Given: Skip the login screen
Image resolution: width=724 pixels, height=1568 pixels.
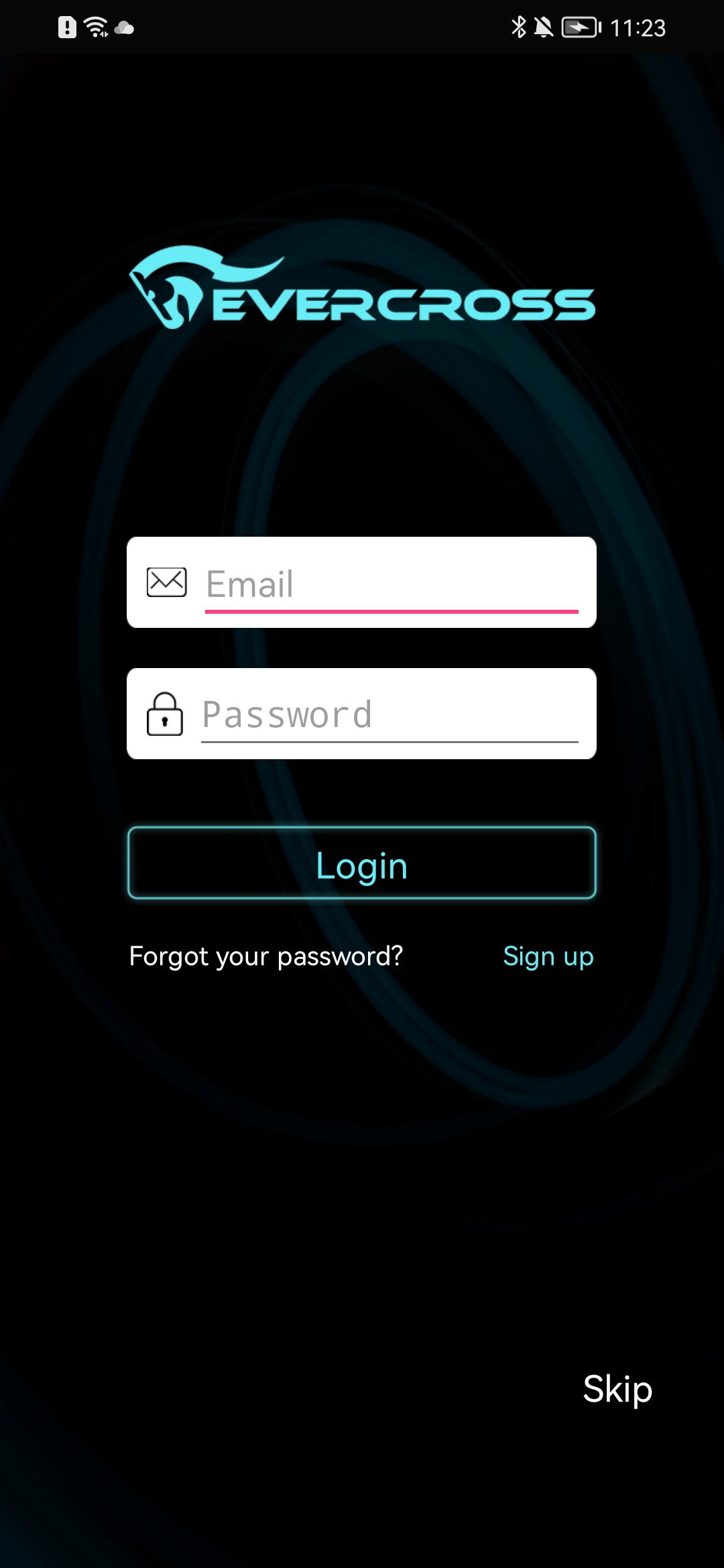Looking at the screenshot, I should (617, 1389).
